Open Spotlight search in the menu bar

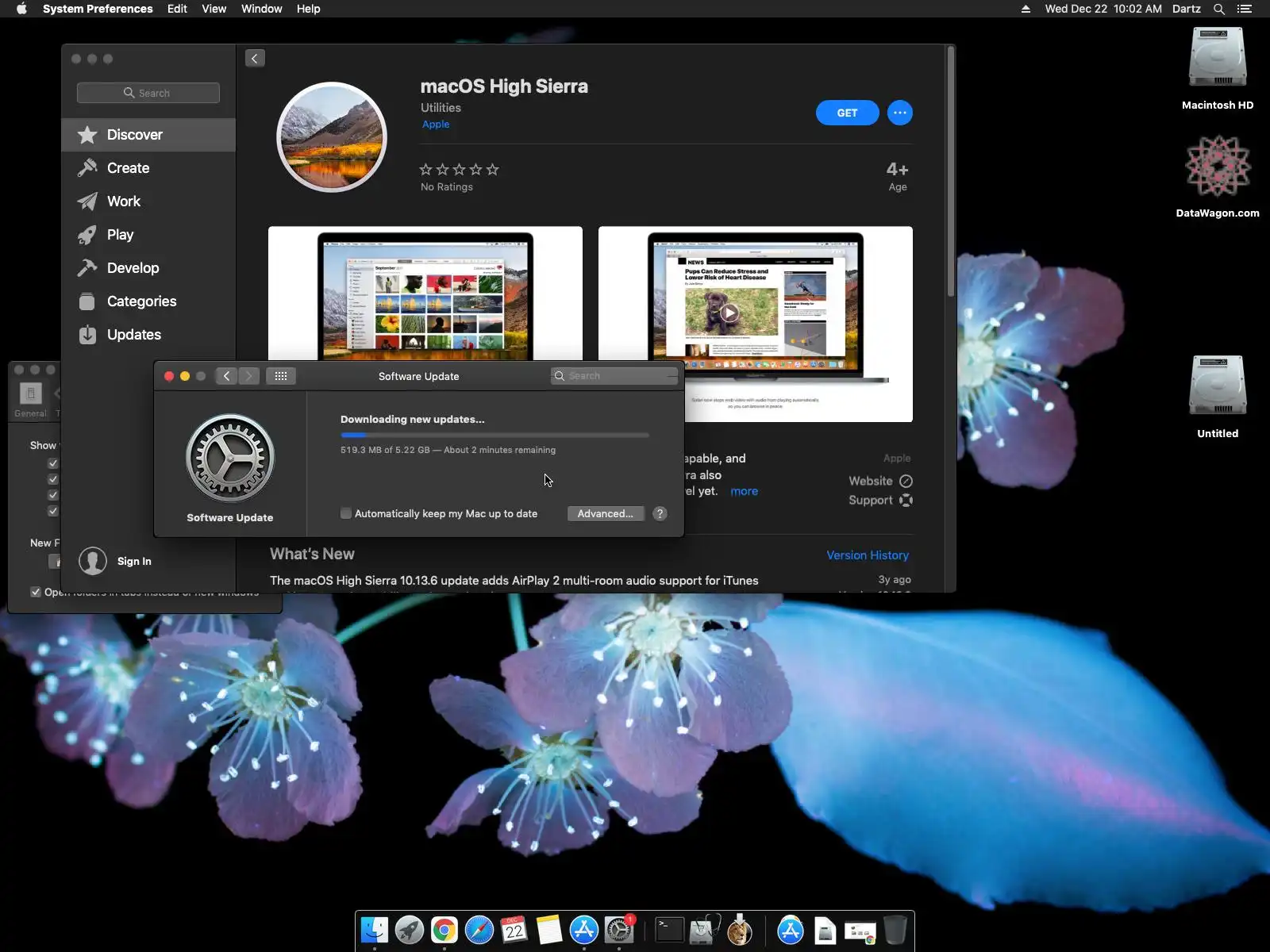[x=1219, y=9]
